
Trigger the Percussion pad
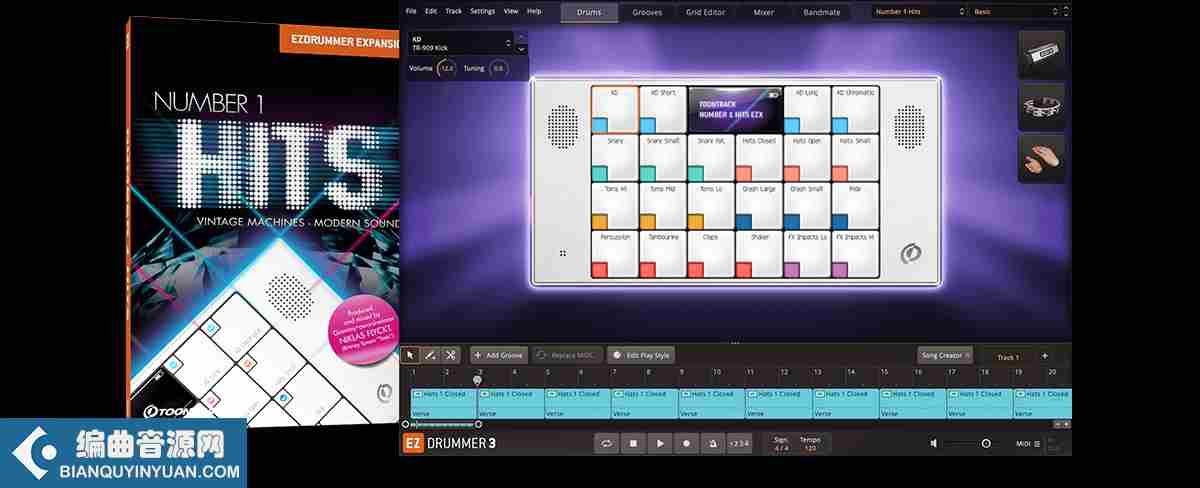[614, 254]
